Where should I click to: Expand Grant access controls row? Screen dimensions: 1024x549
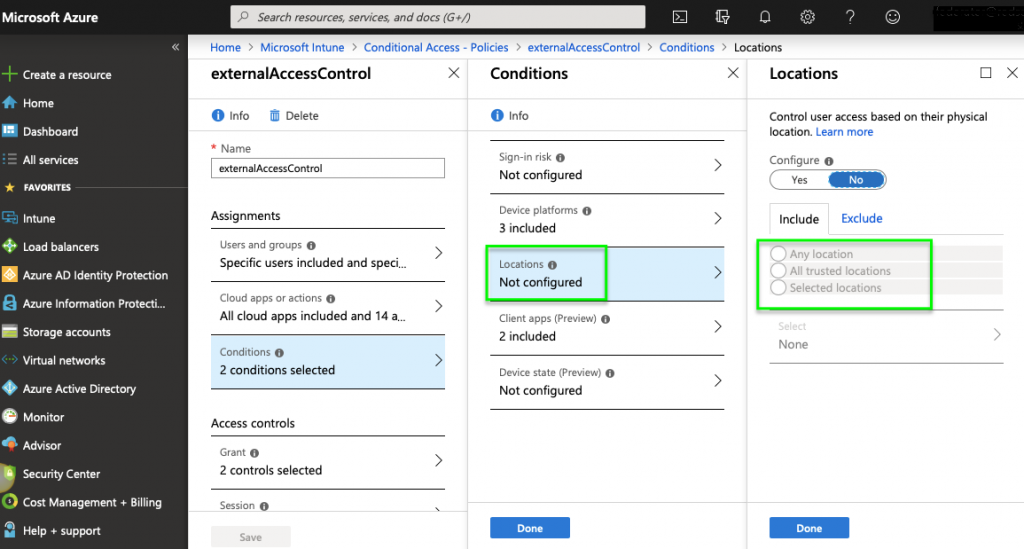point(328,462)
